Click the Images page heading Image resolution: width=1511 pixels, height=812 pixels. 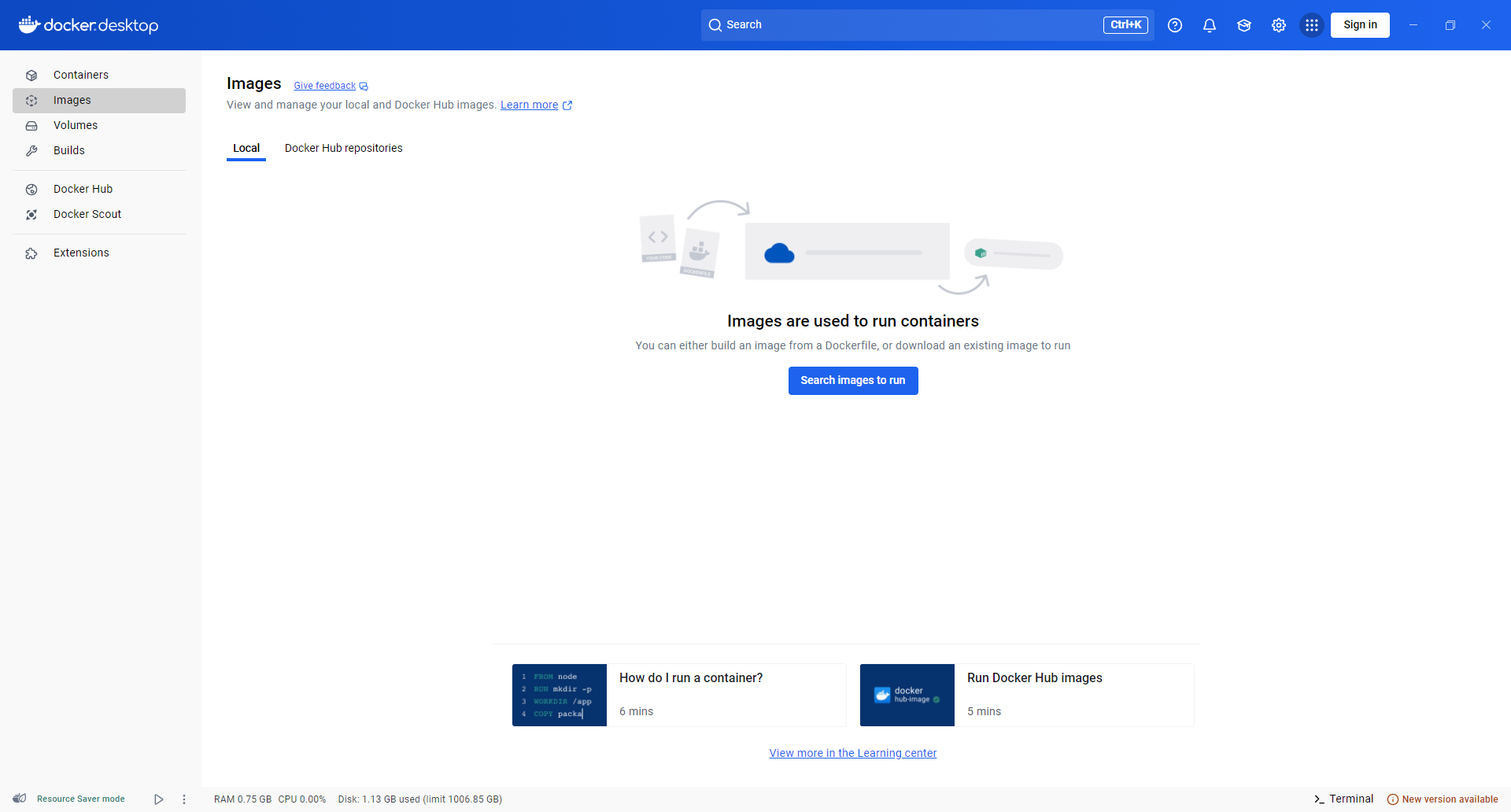[x=253, y=83]
